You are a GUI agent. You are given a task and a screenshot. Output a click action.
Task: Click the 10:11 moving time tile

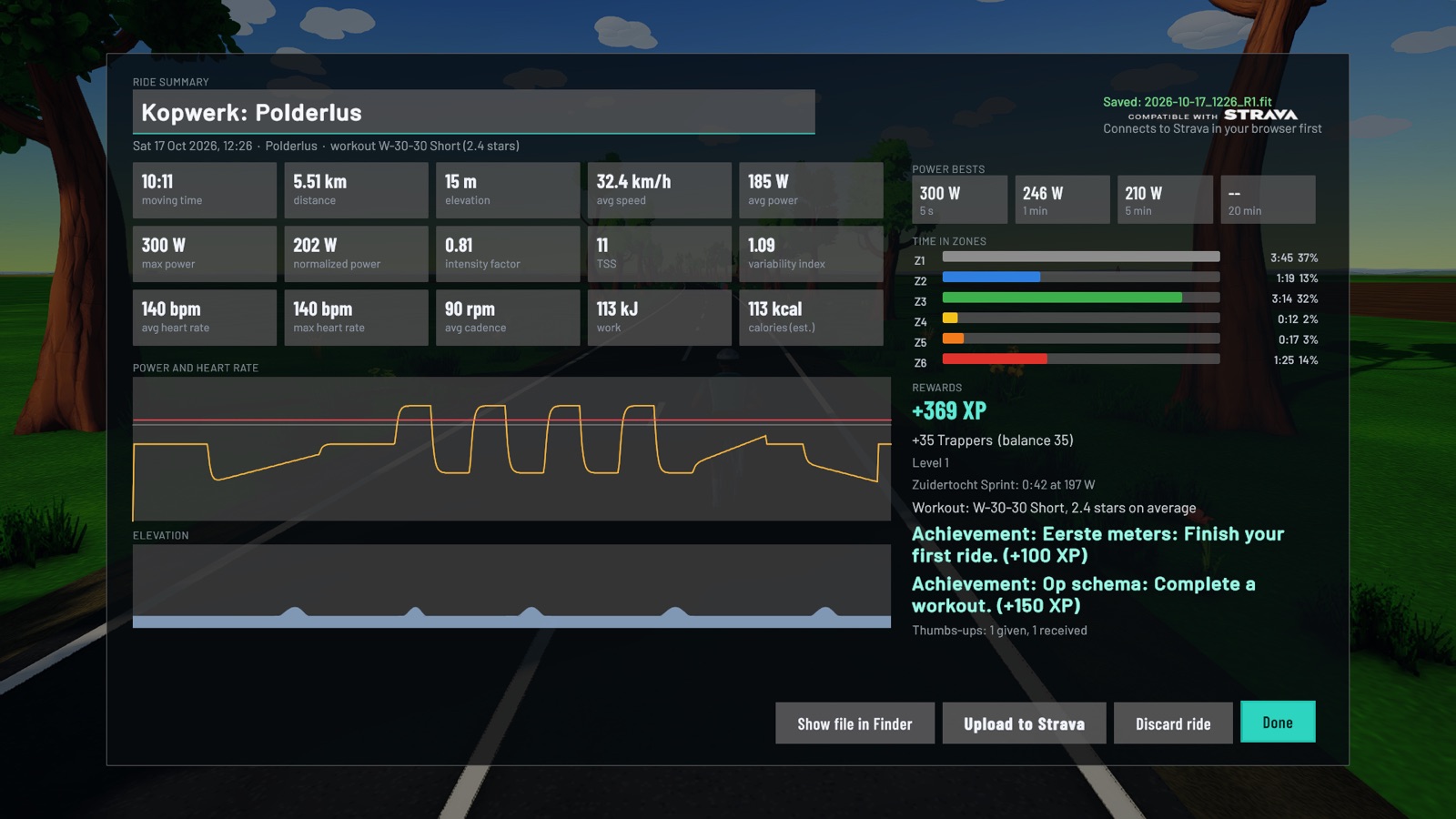coord(205,190)
